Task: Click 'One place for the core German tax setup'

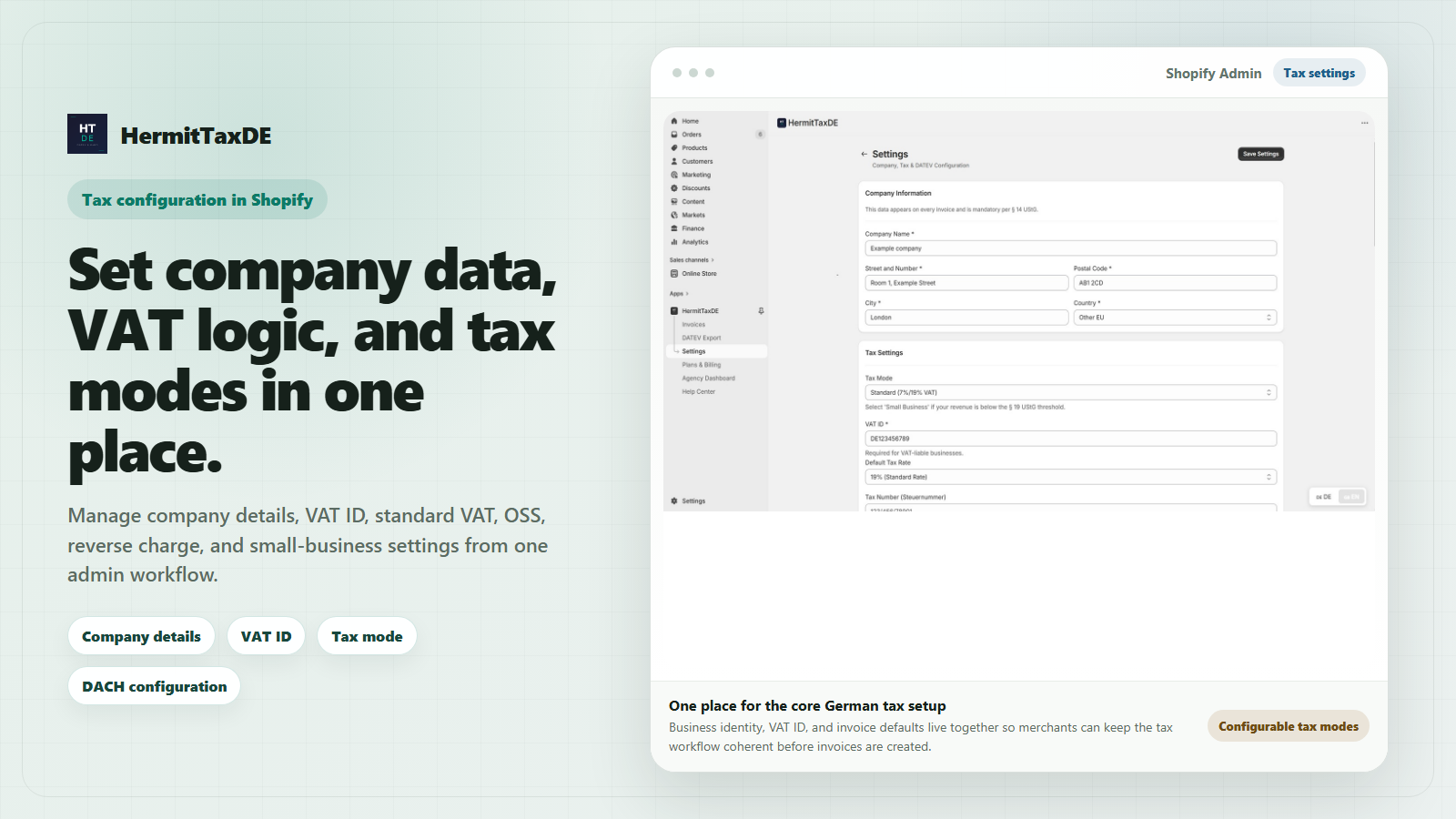Action: coord(807,706)
